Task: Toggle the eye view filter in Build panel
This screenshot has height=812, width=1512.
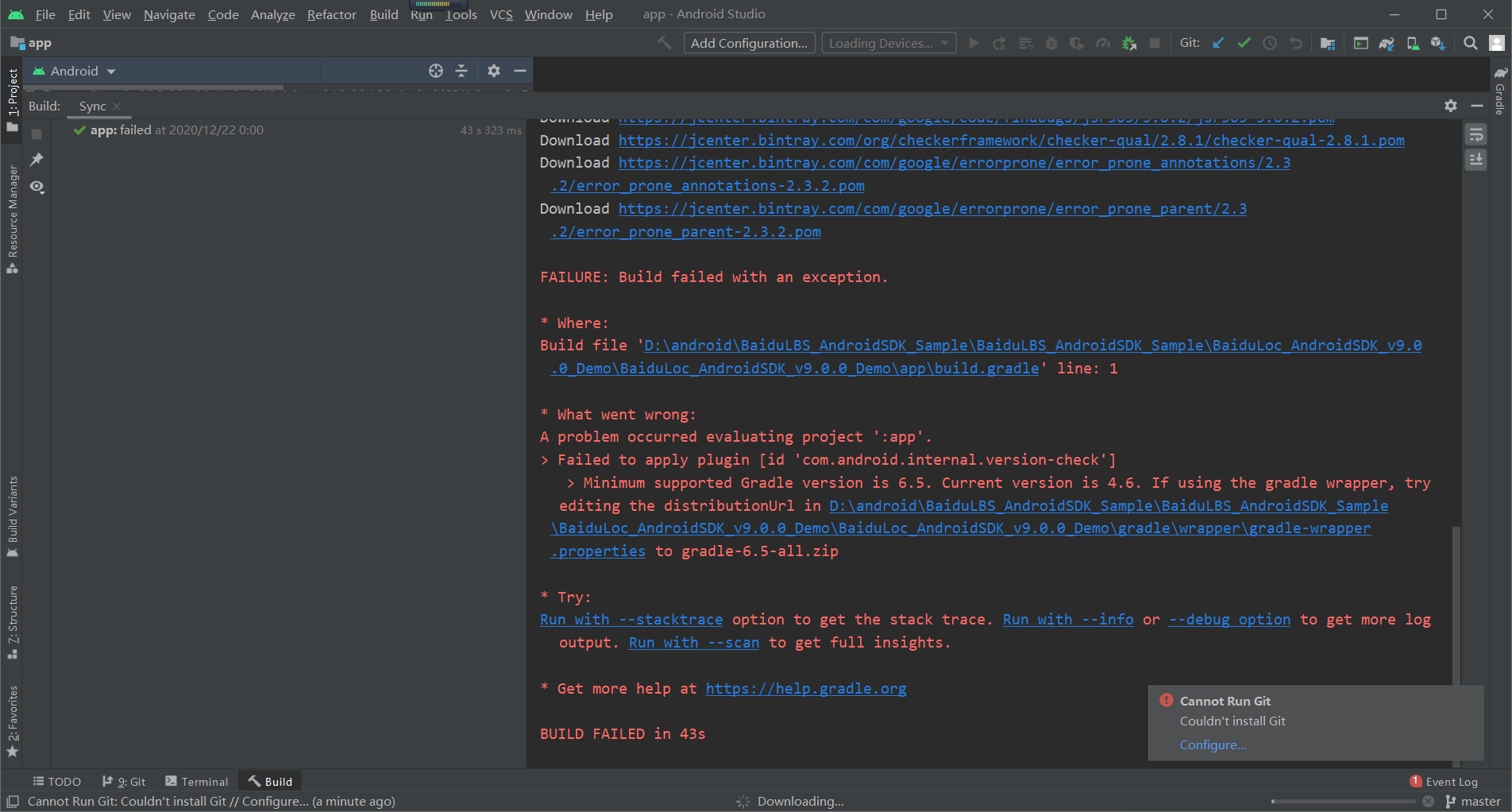Action: 37,187
